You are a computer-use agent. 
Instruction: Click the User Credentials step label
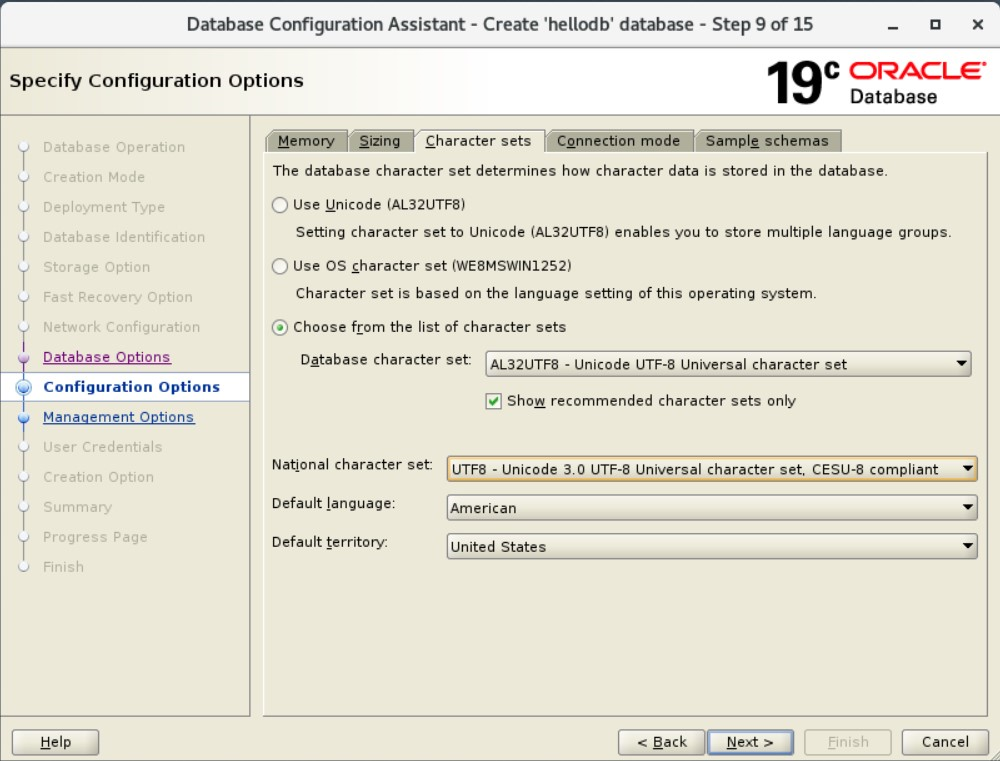point(103,447)
